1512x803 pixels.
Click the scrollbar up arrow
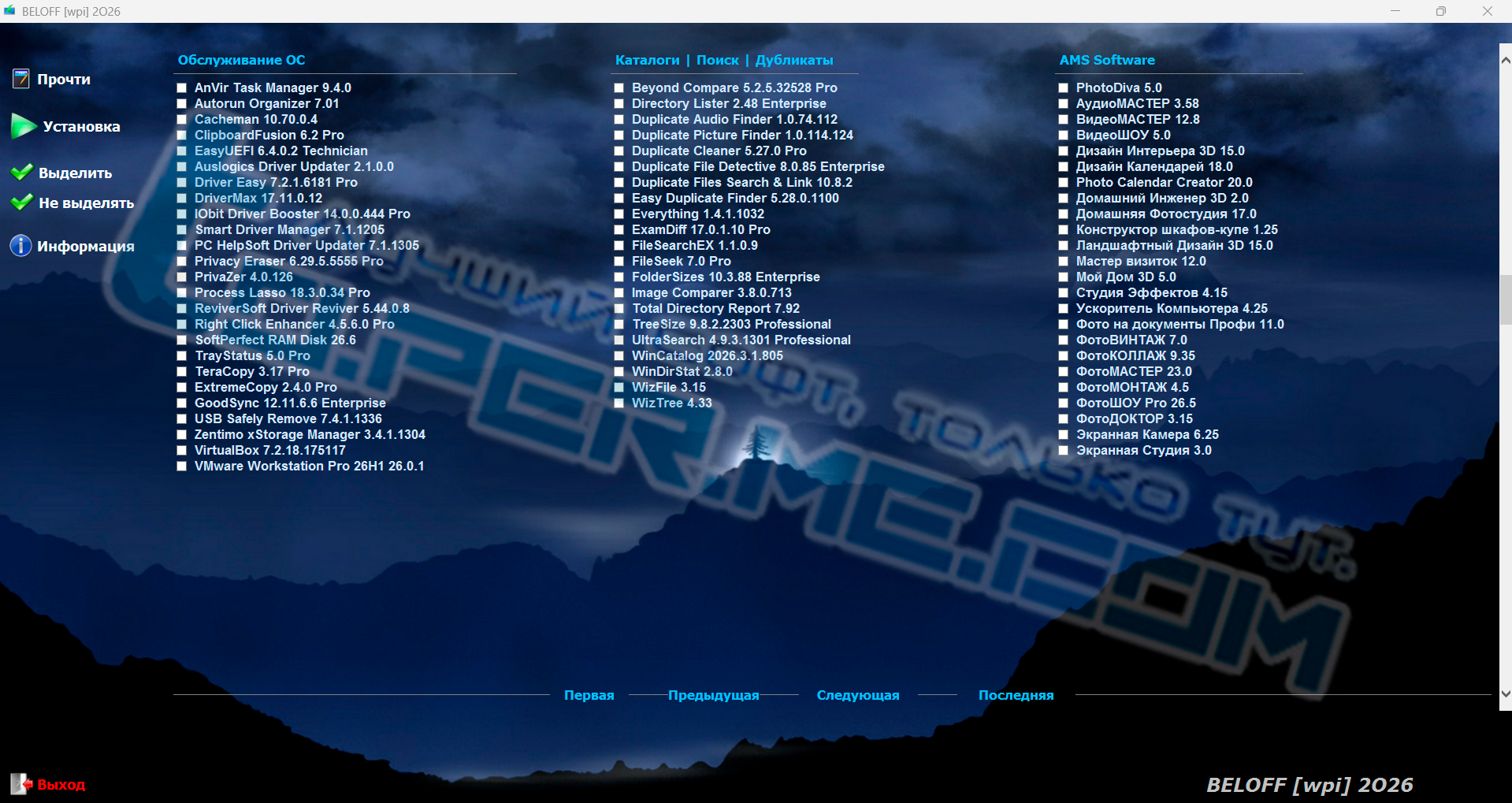(1506, 60)
